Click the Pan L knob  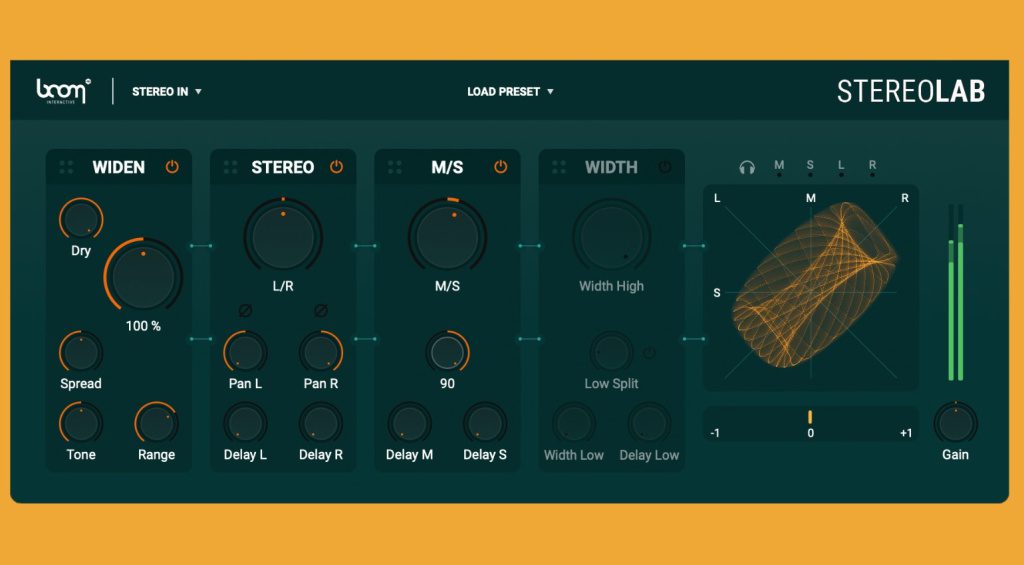(x=246, y=353)
